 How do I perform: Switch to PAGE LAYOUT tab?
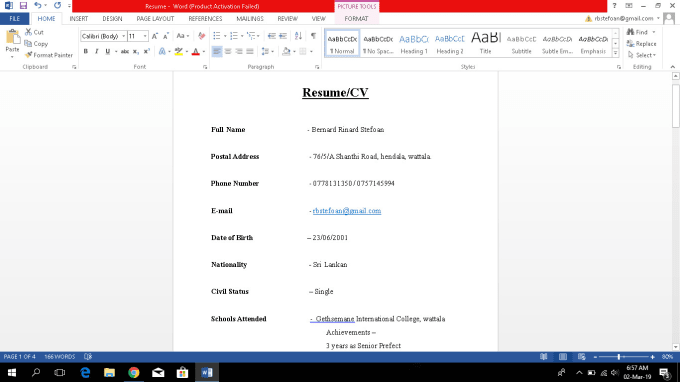point(155,19)
